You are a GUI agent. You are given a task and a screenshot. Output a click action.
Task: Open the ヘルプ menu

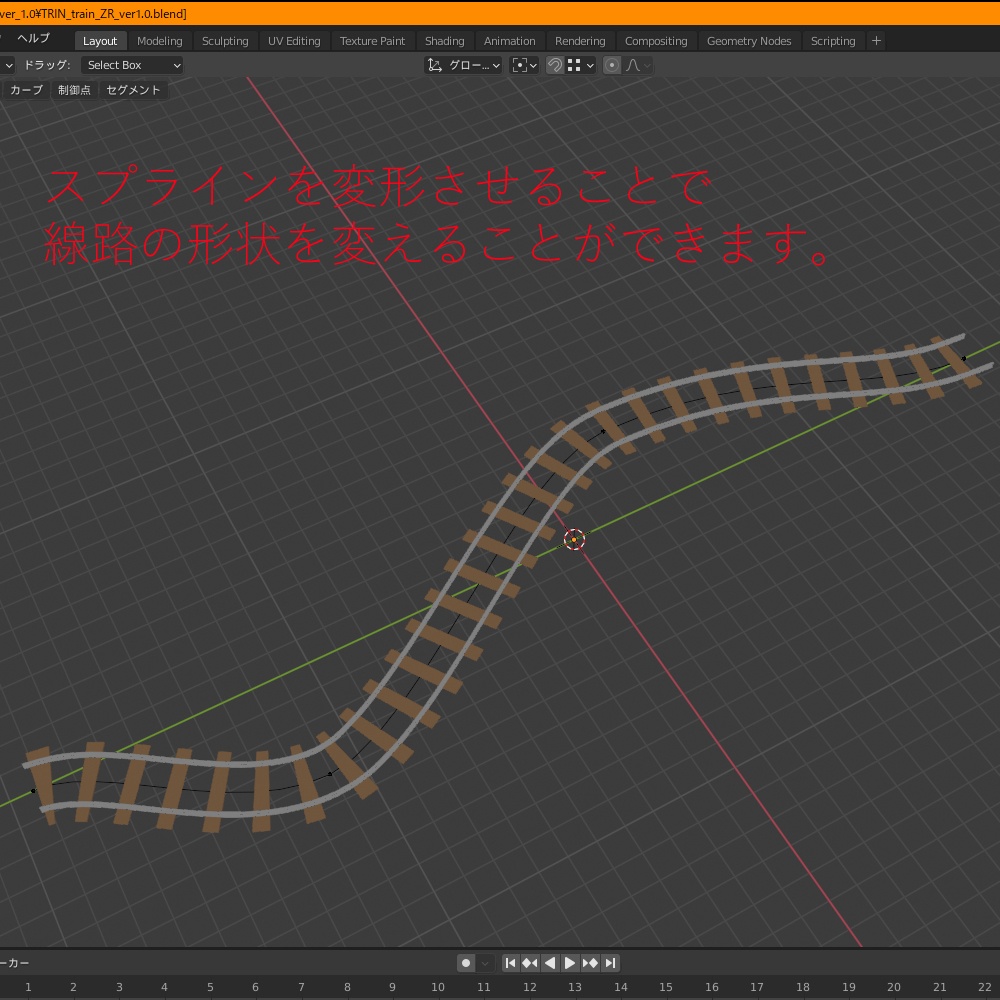tap(34, 38)
